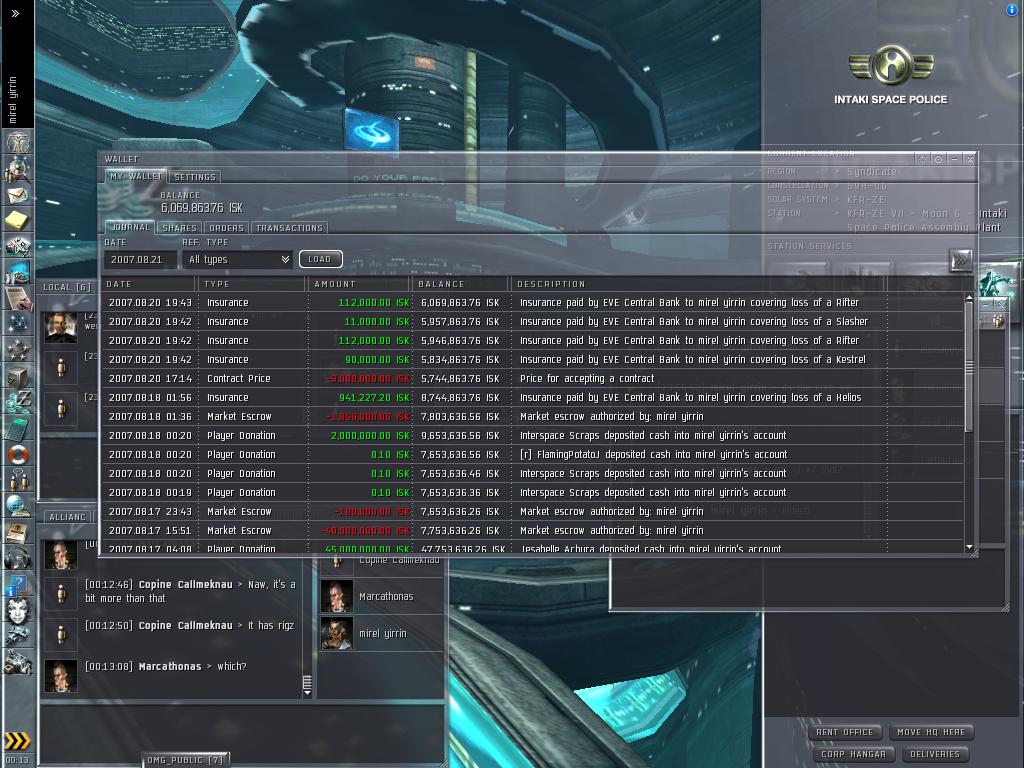The image size is (1024, 768).
Task: Select the Orders sub-tab
Action: pos(226,228)
